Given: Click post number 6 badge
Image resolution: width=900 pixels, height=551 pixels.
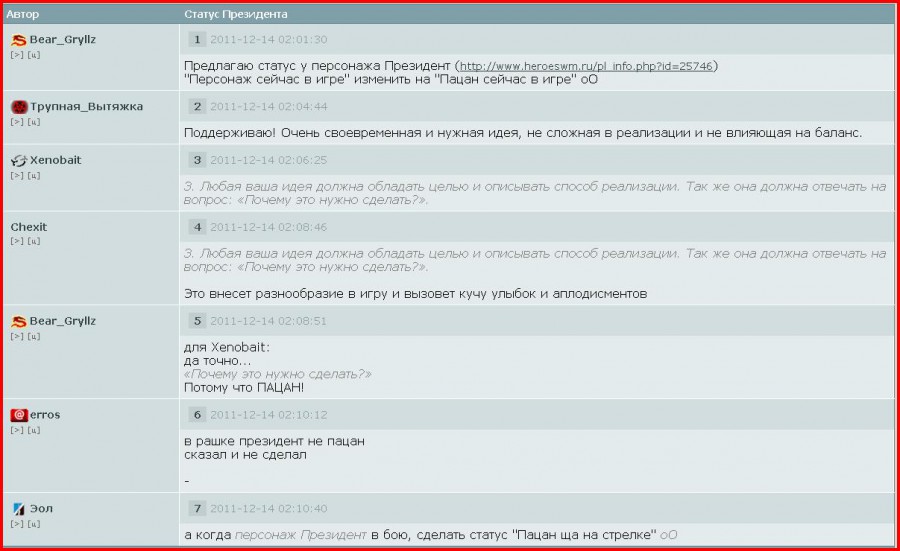Looking at the screenshot, I should coord(197,414).
